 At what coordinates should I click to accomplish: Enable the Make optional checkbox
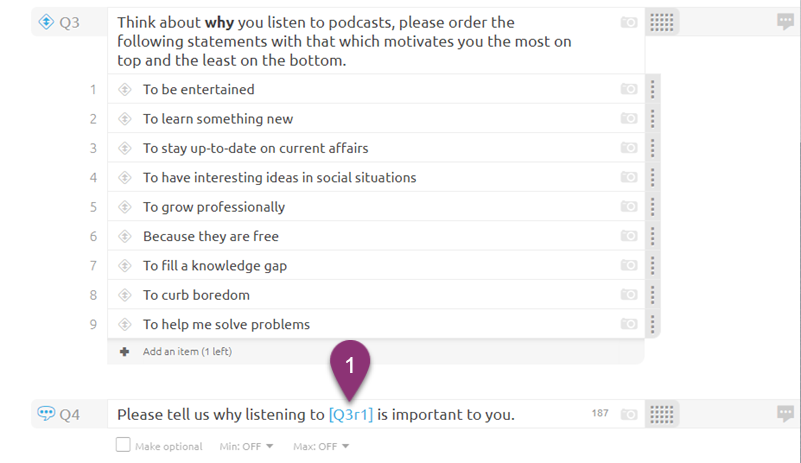pos(123,445)
